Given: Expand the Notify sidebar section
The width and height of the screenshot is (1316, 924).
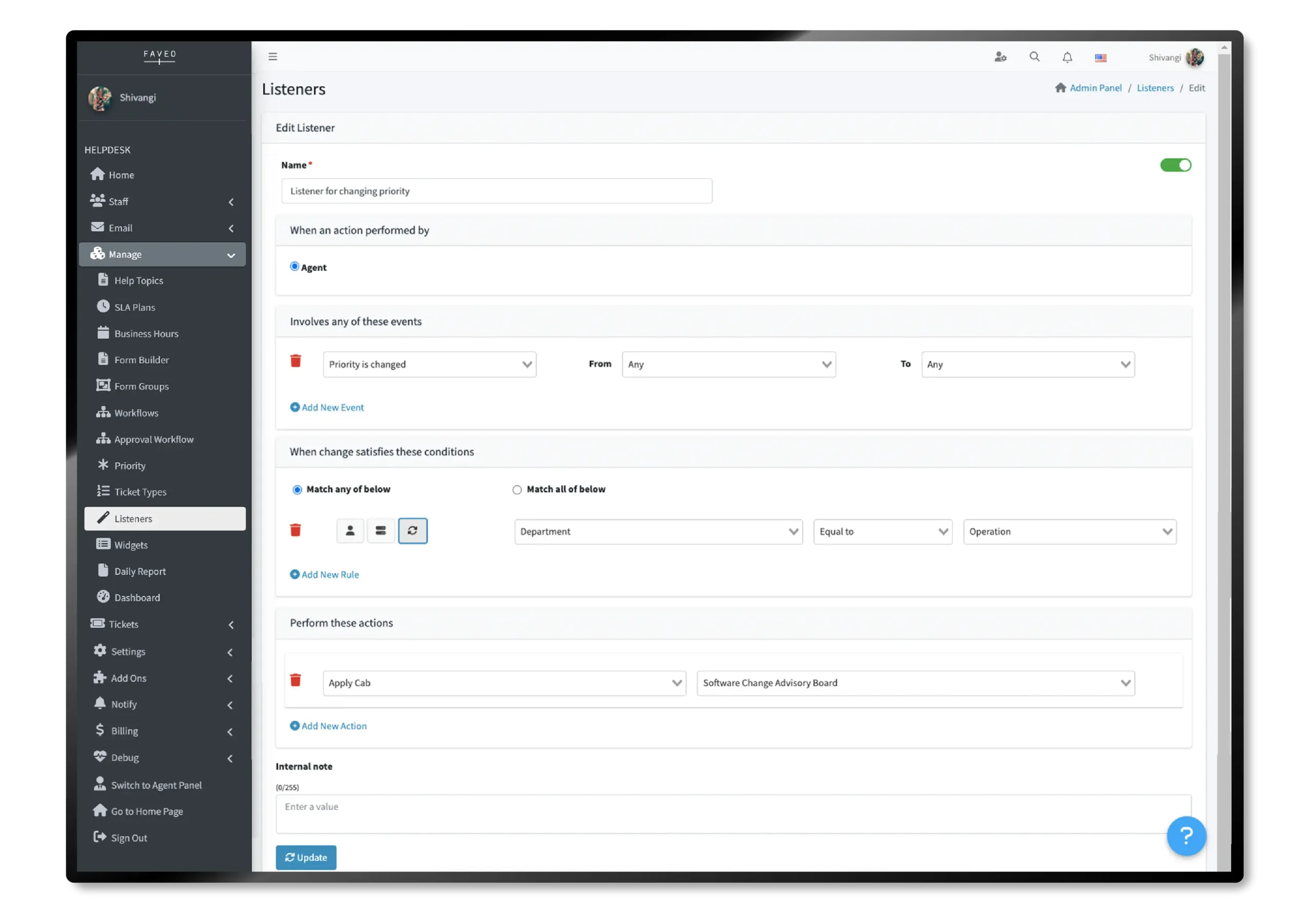Looking at the screenshot, I should point(163,704).
